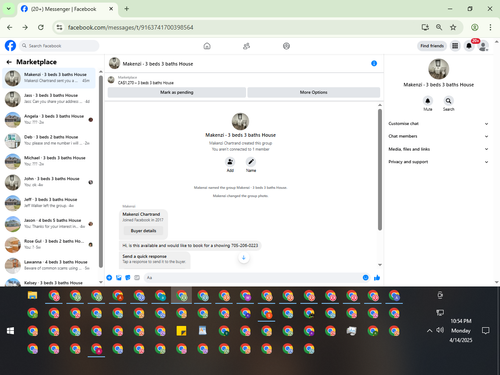Open the taskbar volume speaker icon
Viewport: 500px width, 375px height.
click(440, 330)
